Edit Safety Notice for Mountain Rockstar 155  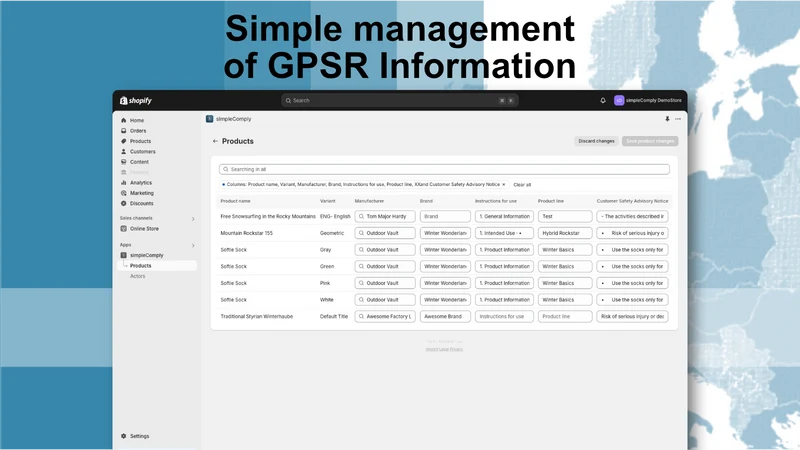[x=632, y=233]
